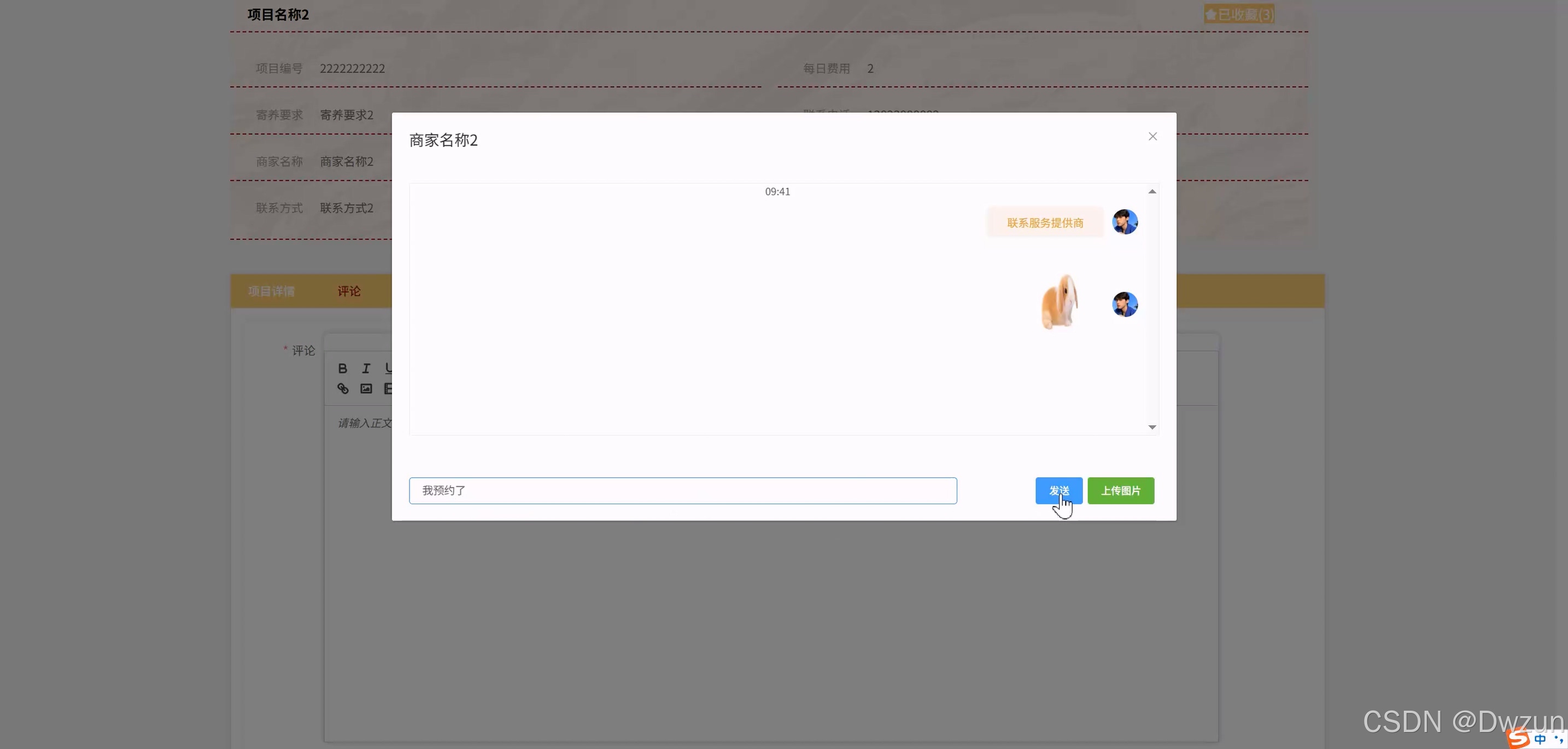Click the italic formatting icon
The height and width of the screenshot is (749, 1568).
[366, 368]
